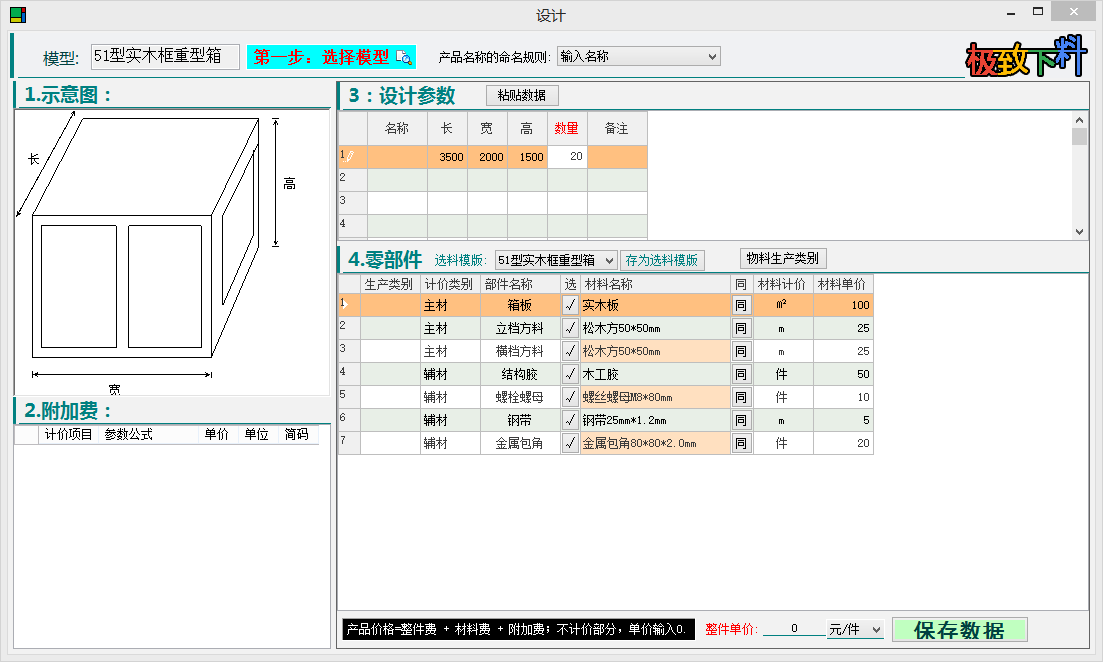Uncheck the select box for 结构胶
Screen dimensions: 1103x662
pos(570,374)
